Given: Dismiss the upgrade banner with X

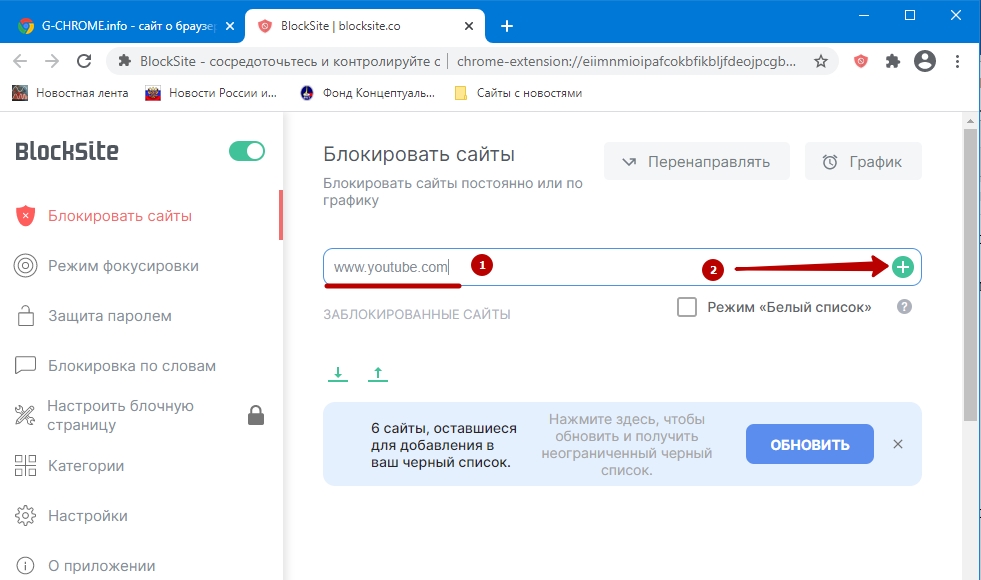Looking at the screenshot, I should (897, 444).
